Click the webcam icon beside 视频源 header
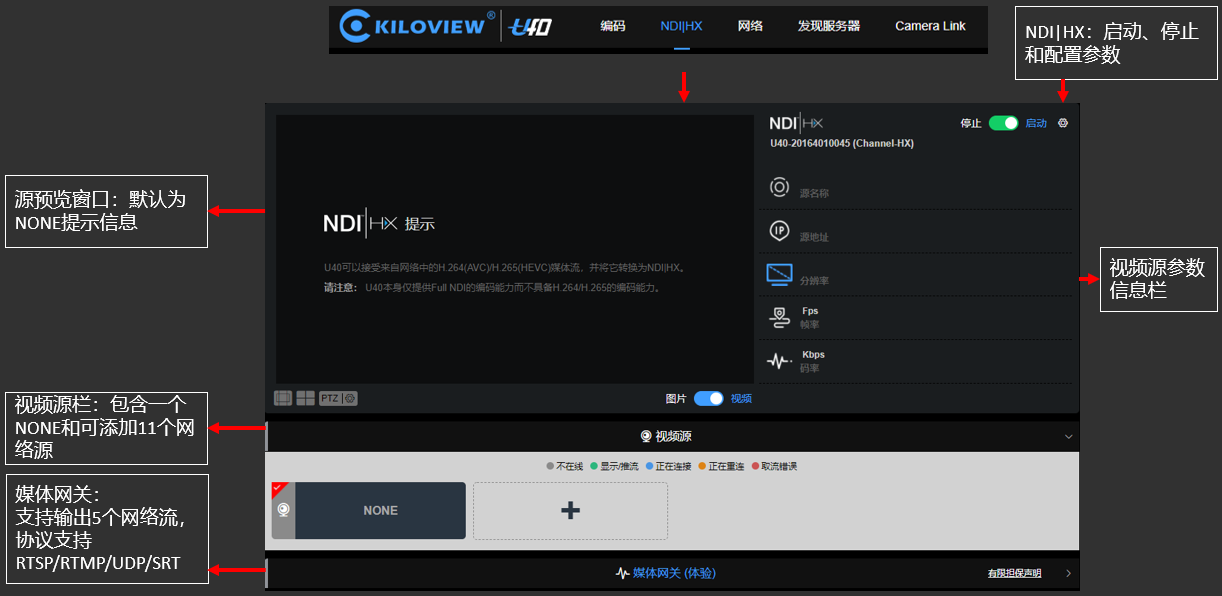The width and height of the screenshot is (1222, 596). coord(646,436)
